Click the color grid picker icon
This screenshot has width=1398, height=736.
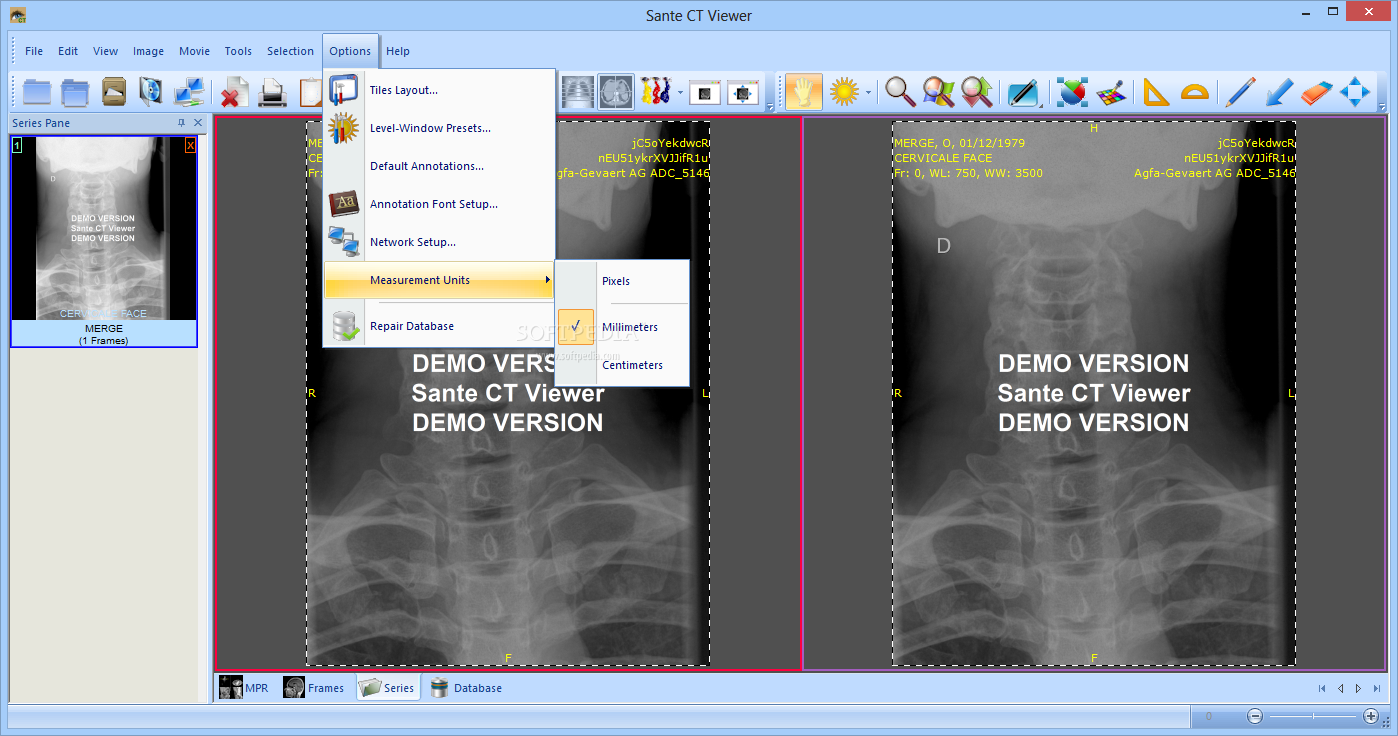pos(1110,92)
